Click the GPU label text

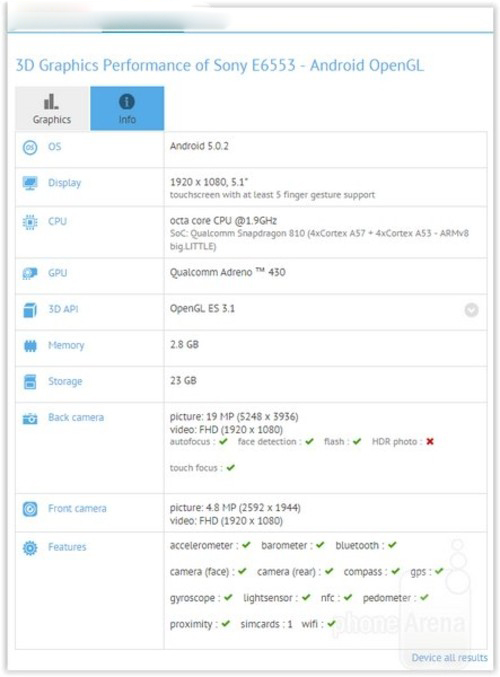pos(57,273)
